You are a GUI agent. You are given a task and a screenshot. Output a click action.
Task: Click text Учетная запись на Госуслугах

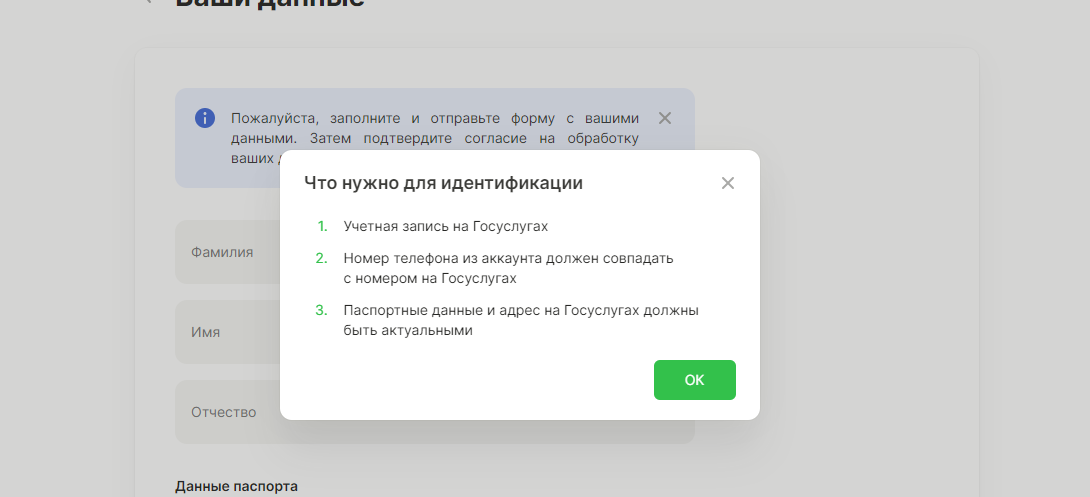tap(446, 227)
